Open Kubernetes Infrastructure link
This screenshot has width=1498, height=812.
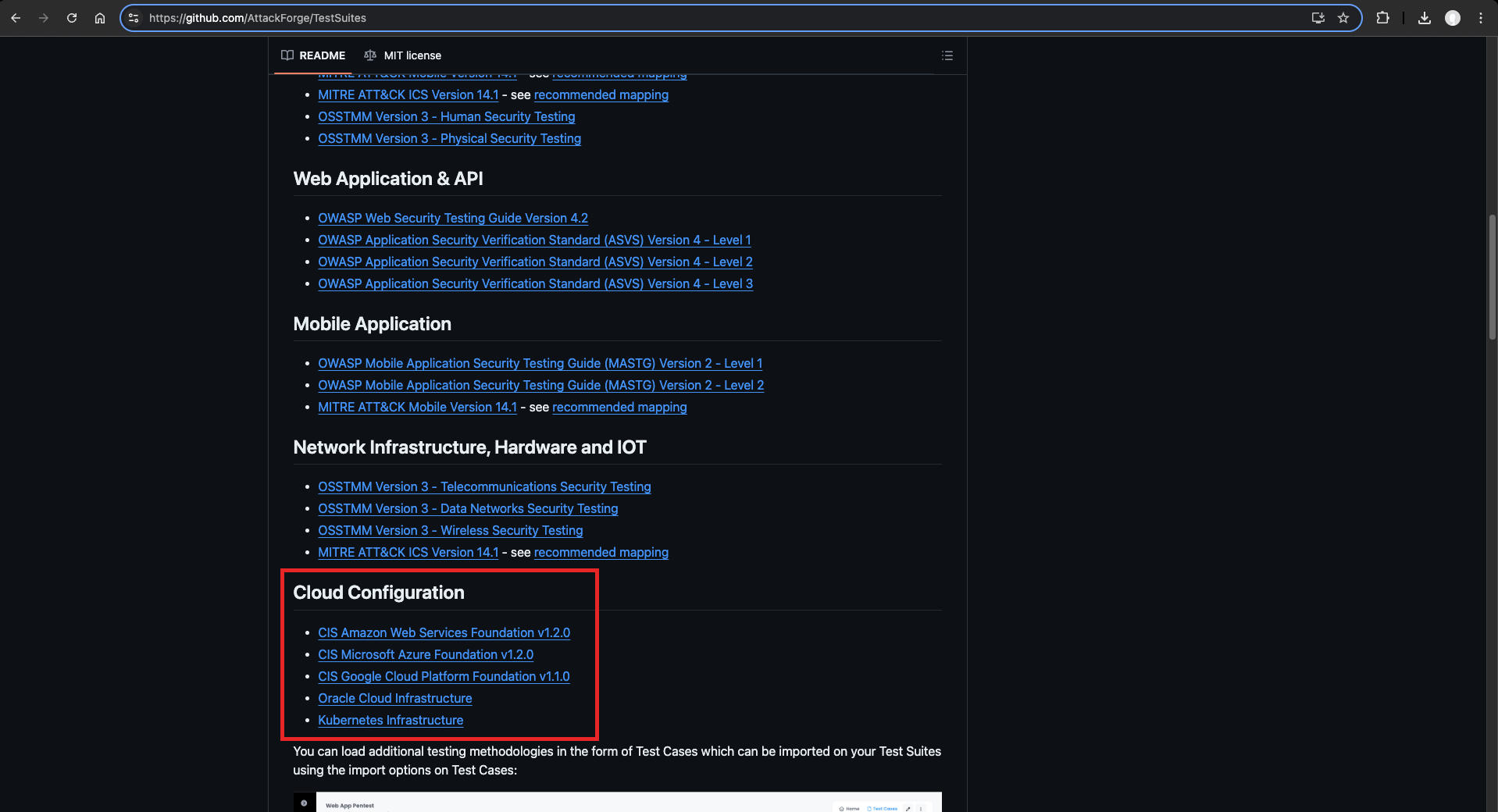click(391, 720)
